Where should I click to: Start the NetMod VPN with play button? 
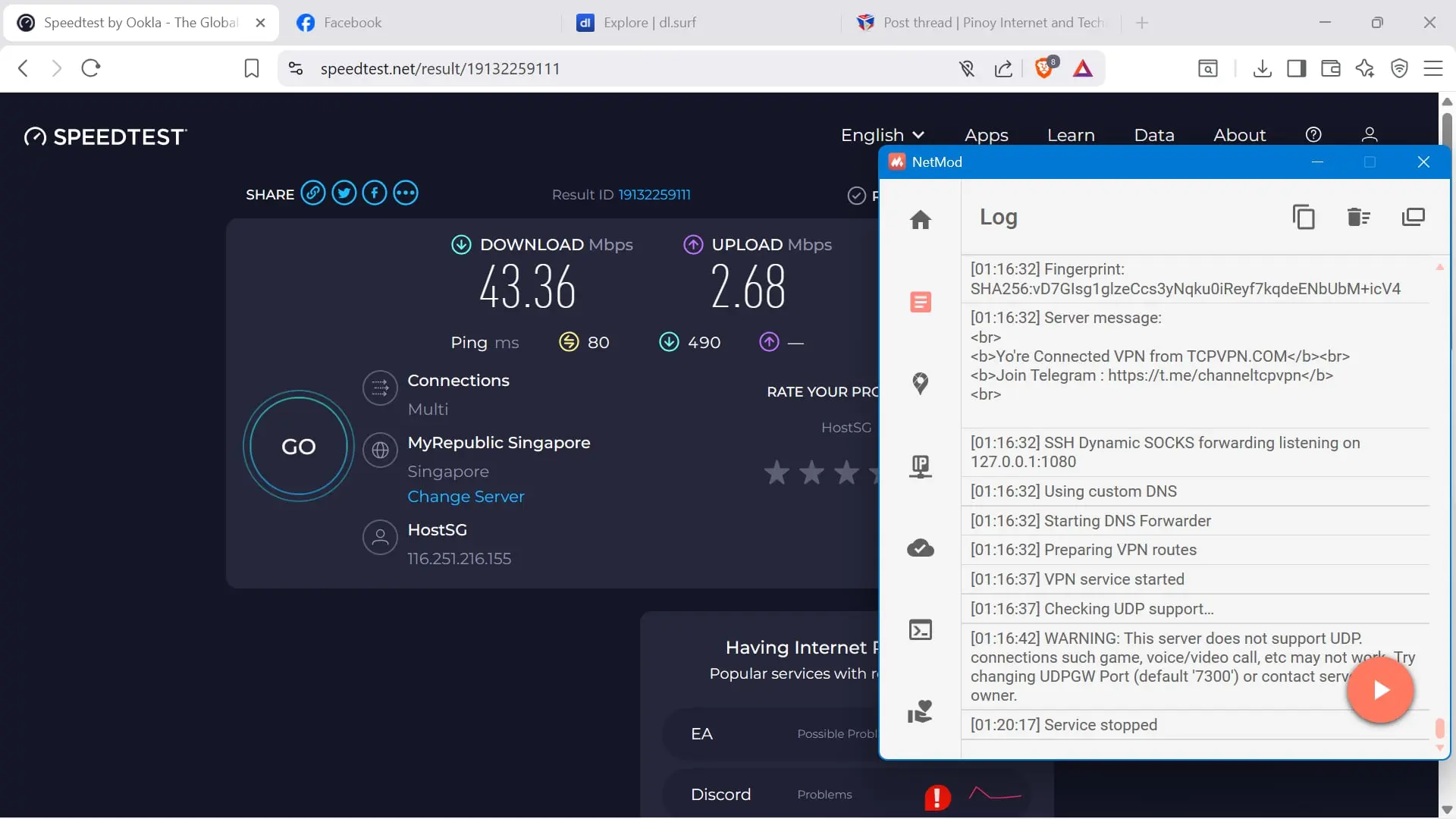pyautogui.click(x=1380, y=690)
